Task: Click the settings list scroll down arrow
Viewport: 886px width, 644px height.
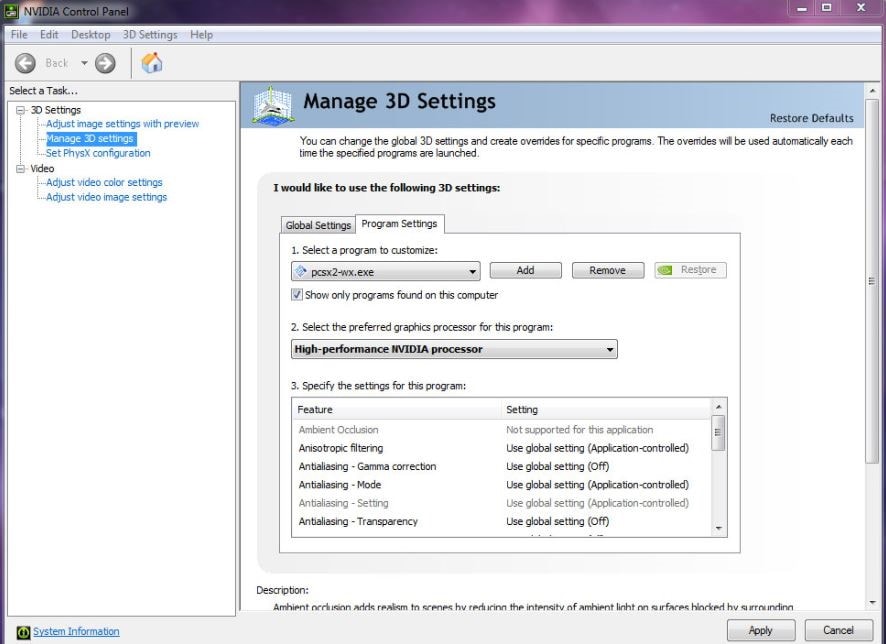Action: [x=719, y=529]
